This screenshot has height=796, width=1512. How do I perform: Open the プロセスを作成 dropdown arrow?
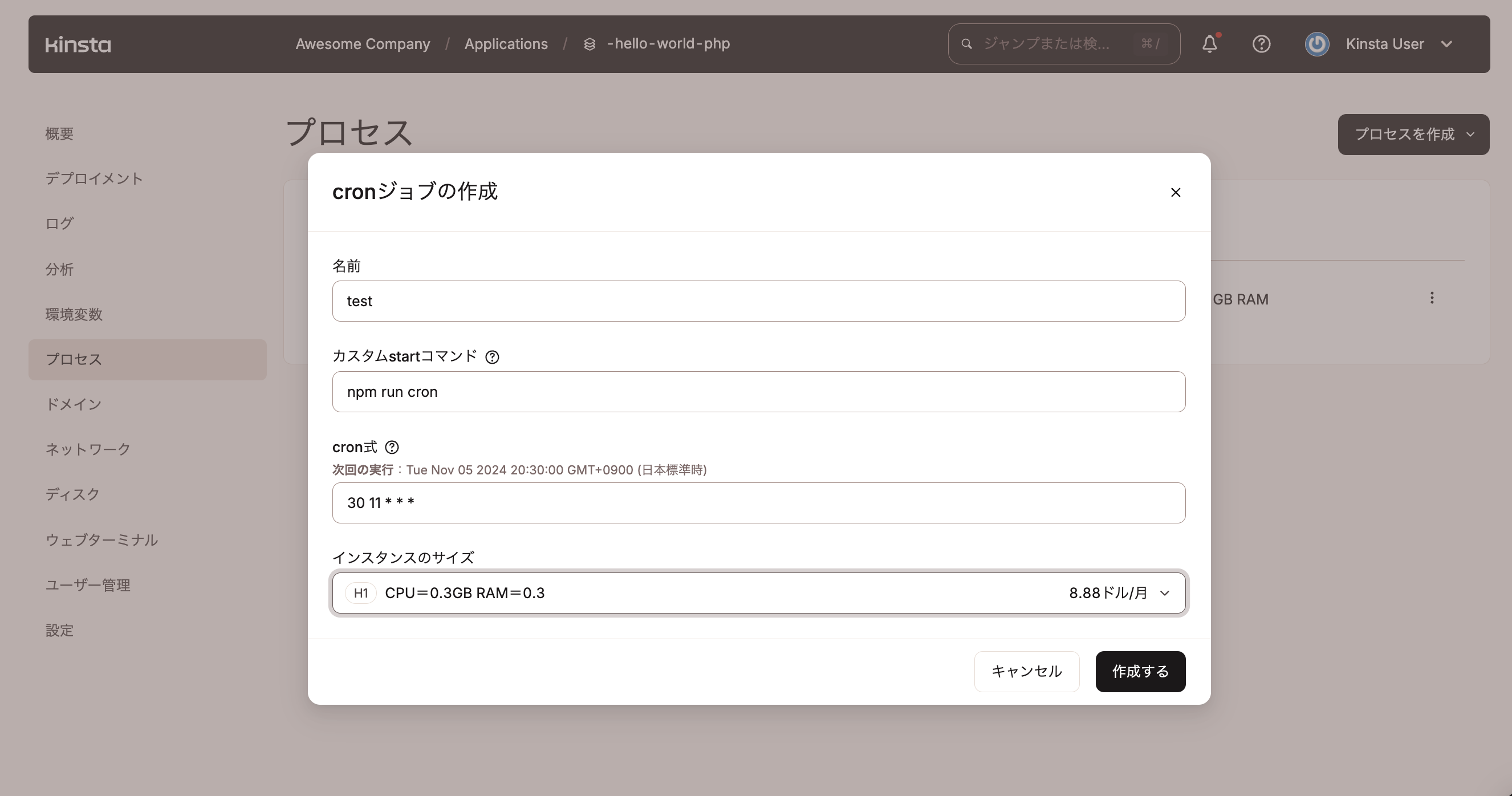(x=1470, y=135)
